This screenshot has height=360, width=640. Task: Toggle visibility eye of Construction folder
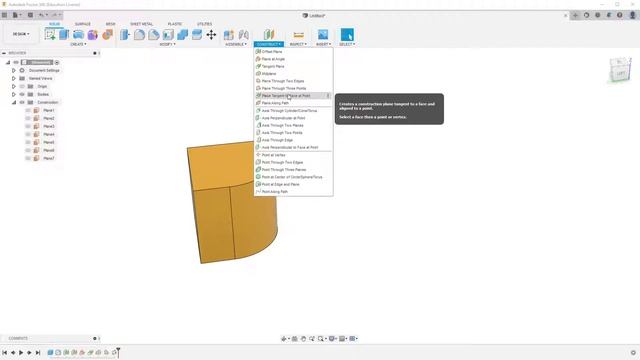click(22, 102)
